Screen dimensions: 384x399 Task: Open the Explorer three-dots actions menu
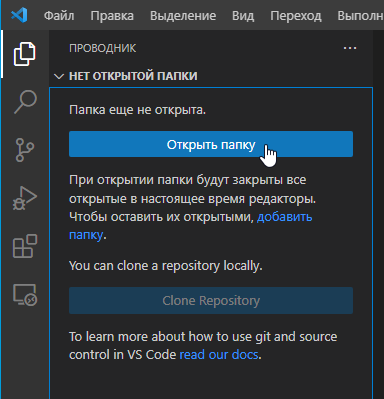pos(350,48)
